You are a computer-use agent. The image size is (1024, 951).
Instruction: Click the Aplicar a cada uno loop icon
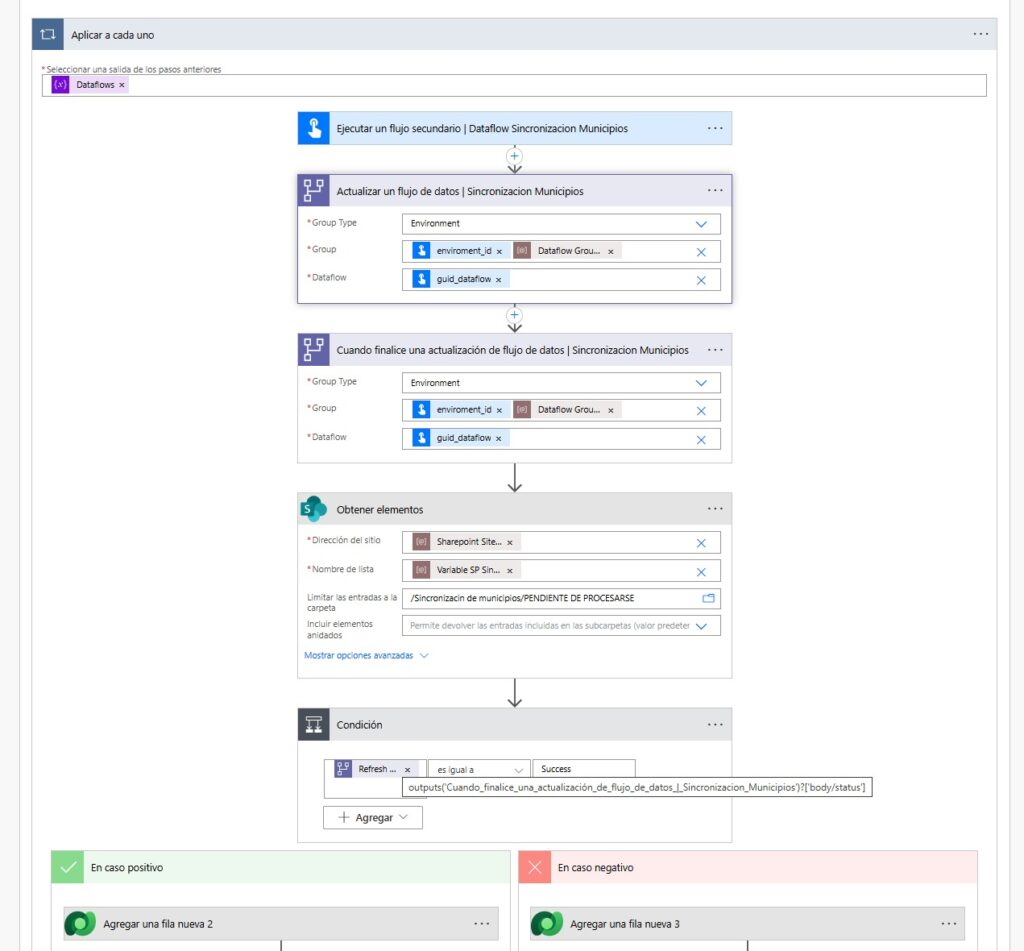pyautogui.click(x=47, y=34)
